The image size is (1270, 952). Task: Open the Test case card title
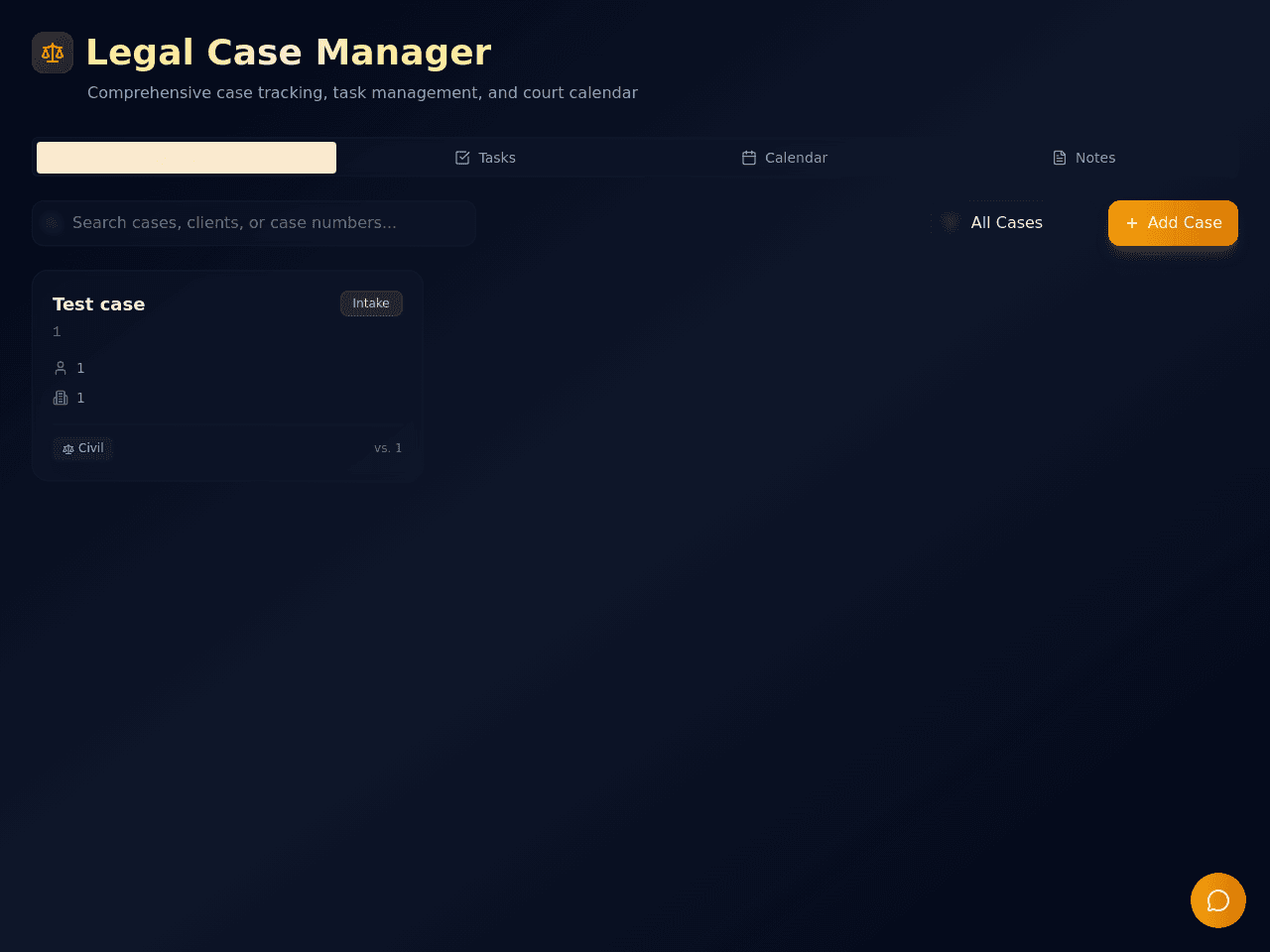[x=98, y=304]
